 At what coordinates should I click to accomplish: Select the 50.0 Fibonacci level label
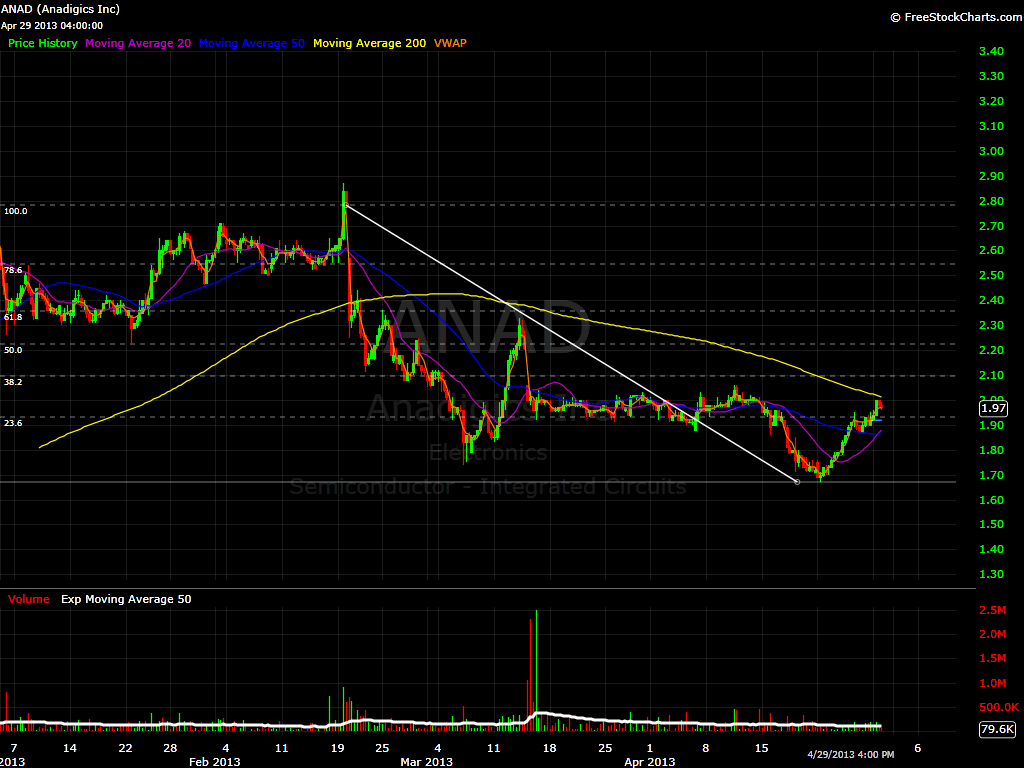pyautogui.click(x=13, y=350)
